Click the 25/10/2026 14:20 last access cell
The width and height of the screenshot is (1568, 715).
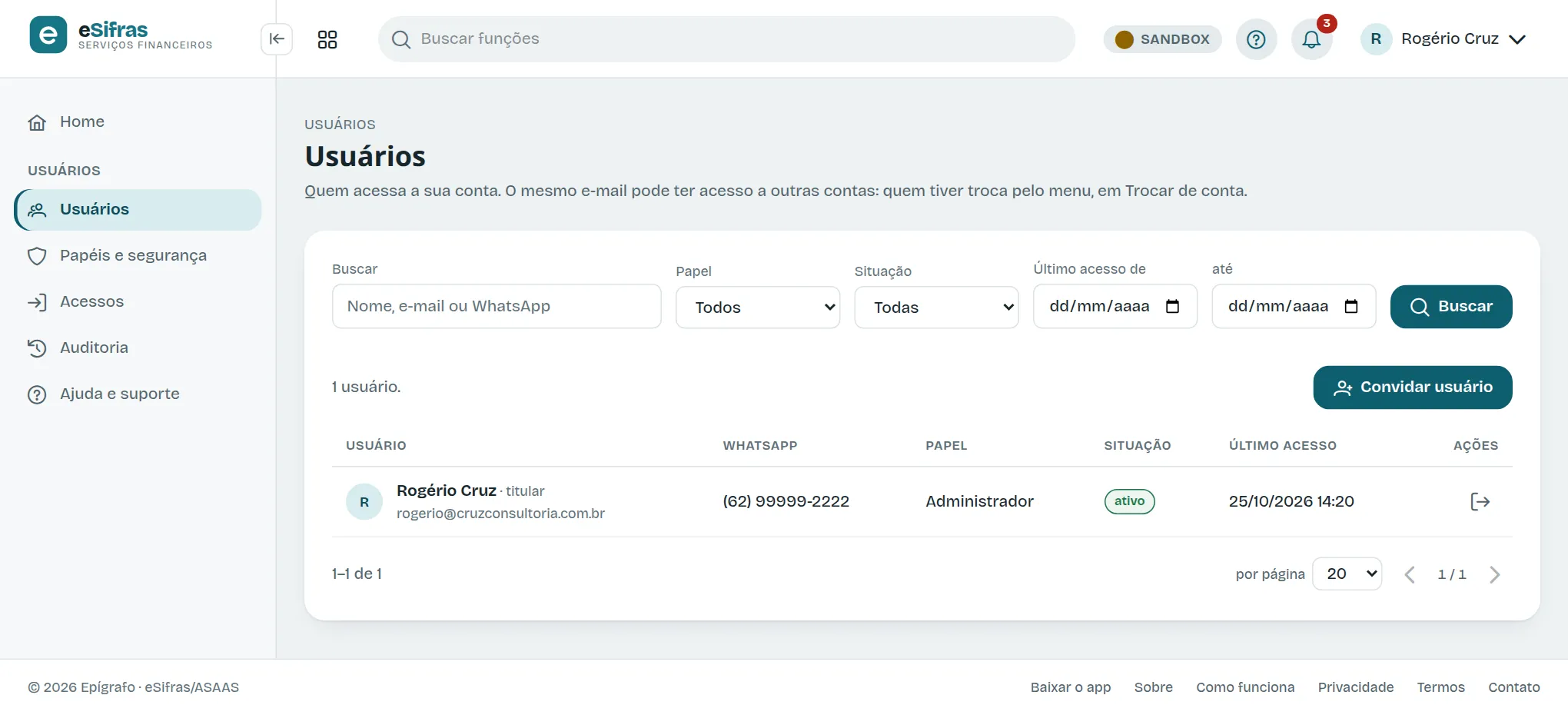[x=1291, y=502]
